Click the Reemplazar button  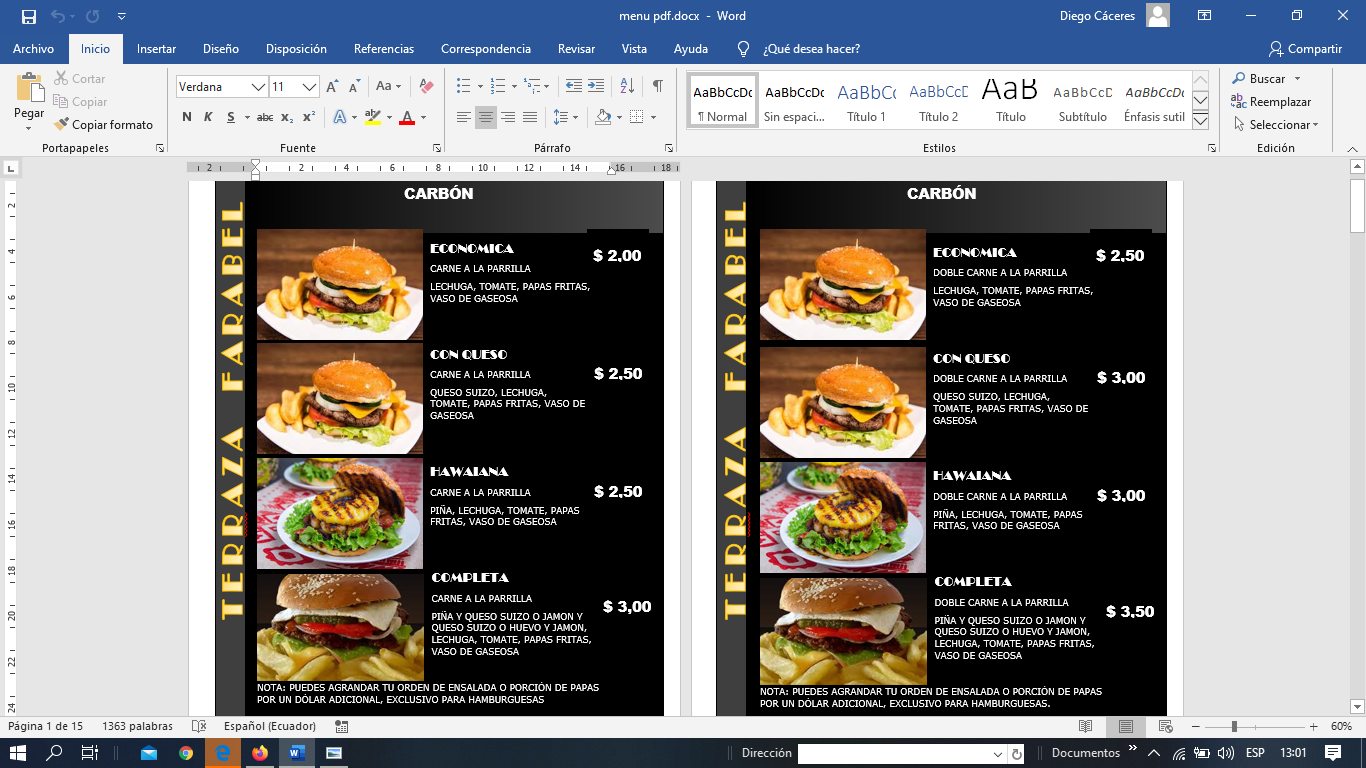click(1271, 102)
